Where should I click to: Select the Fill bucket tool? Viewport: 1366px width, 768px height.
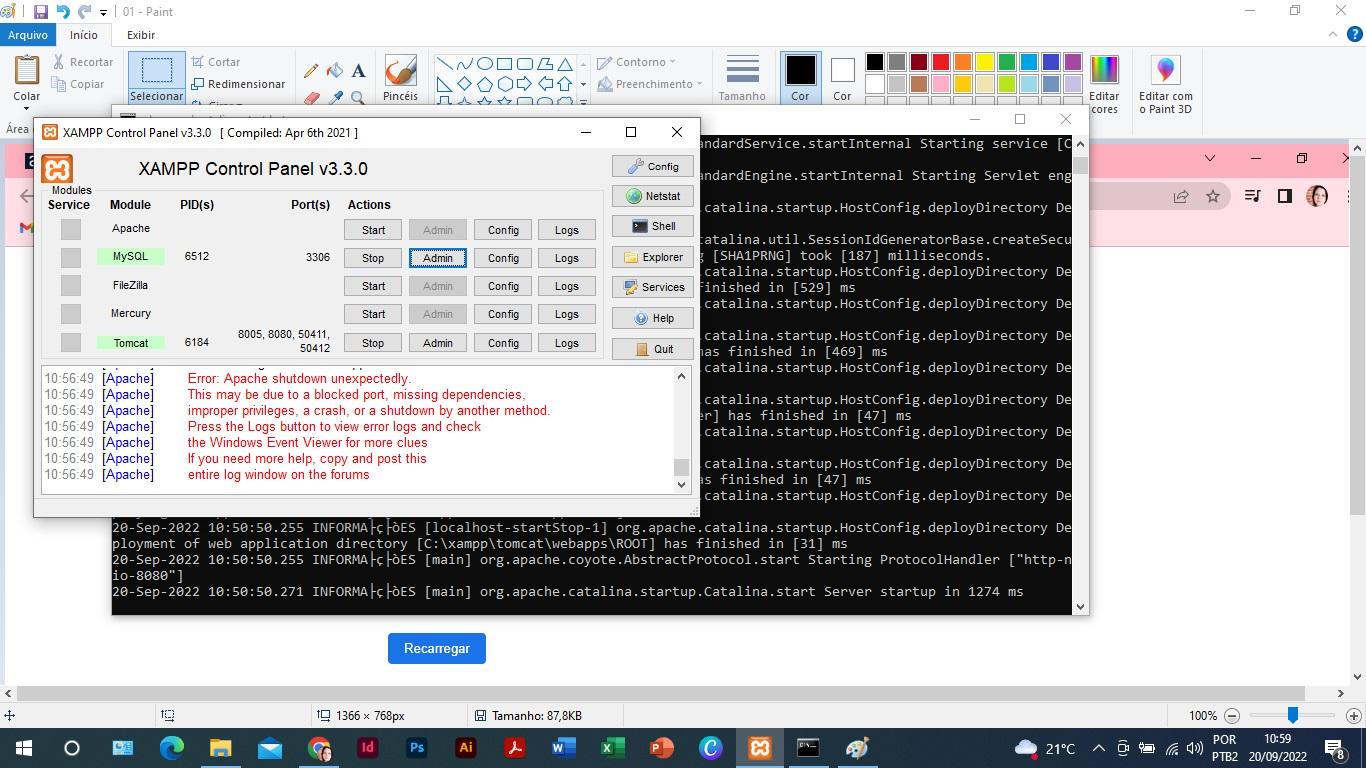coord(335,71)
